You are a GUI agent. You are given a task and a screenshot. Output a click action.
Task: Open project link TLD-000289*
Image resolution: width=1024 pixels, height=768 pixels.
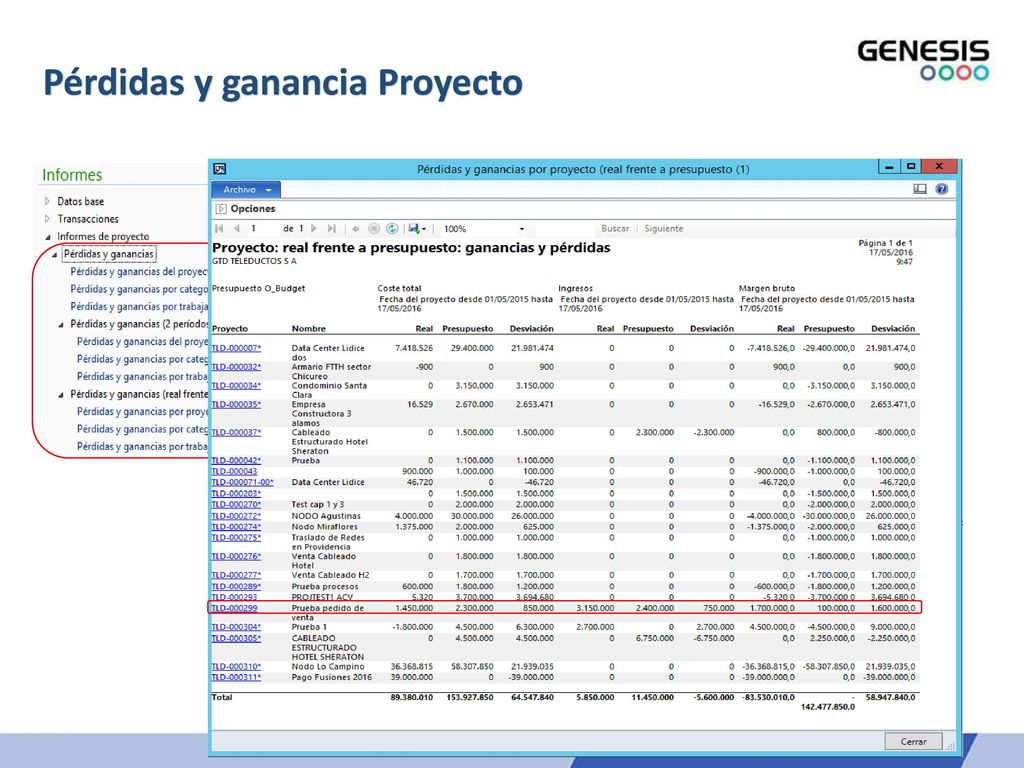[236, 586]
